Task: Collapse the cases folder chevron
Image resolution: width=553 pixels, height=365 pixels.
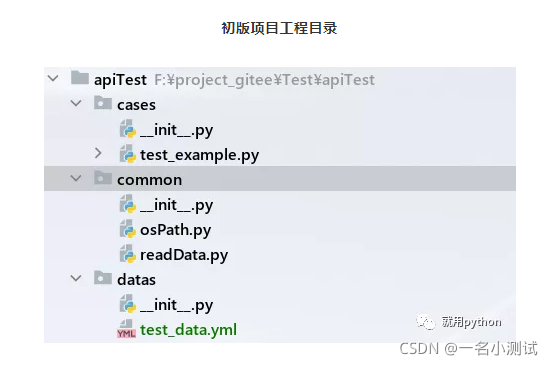Action: click(x=76, y=103)
